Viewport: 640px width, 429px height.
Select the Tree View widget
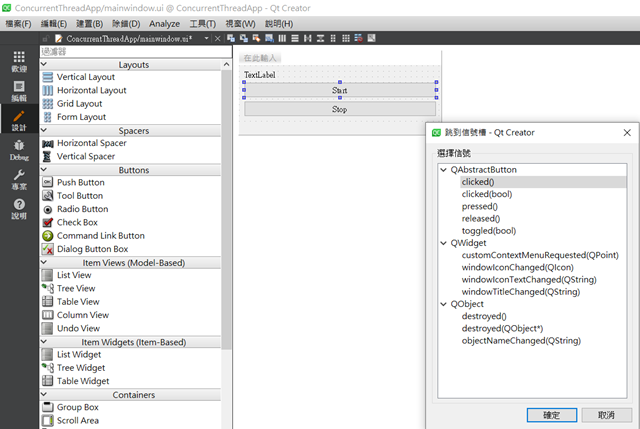[x=76, y=289]
